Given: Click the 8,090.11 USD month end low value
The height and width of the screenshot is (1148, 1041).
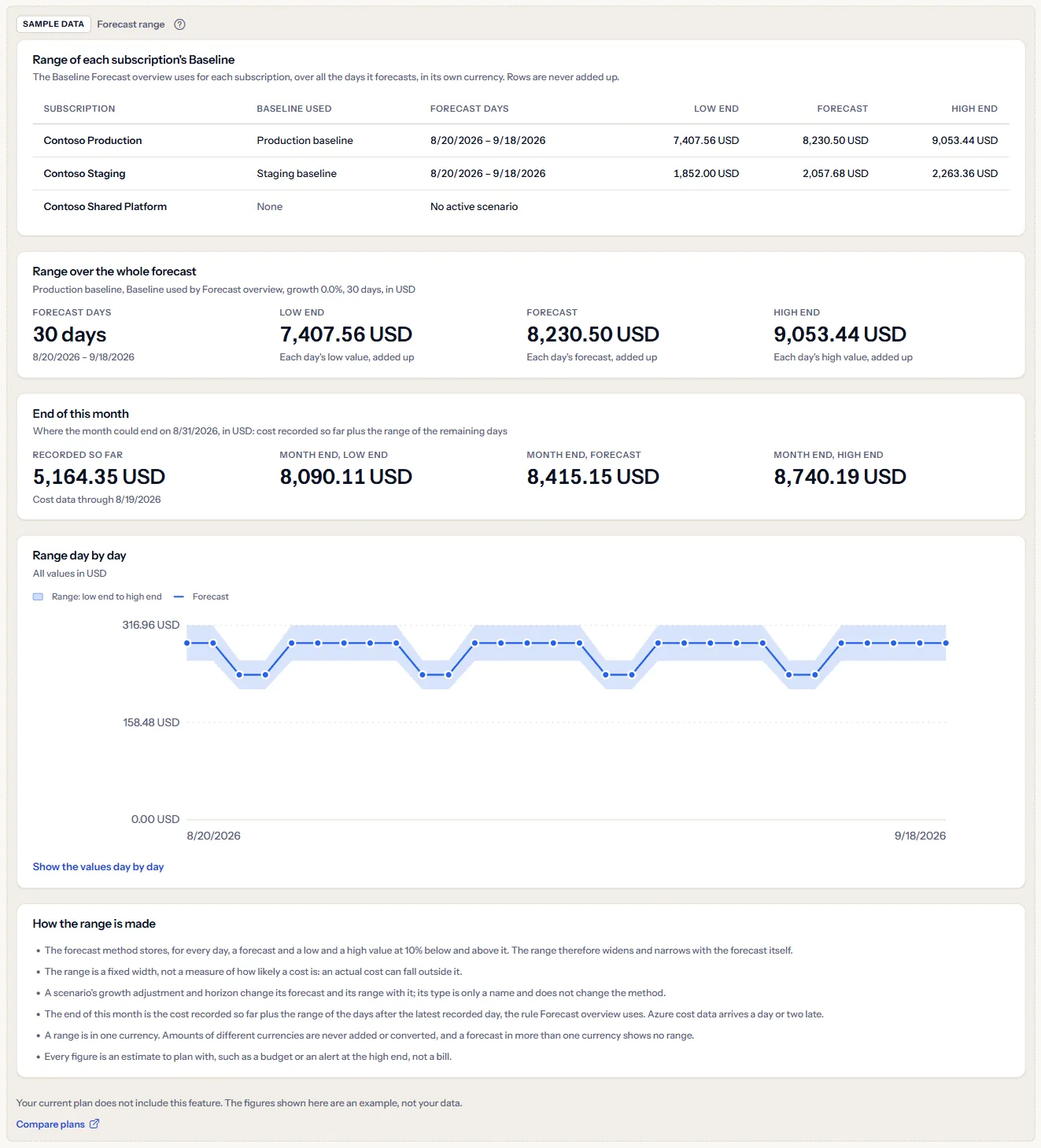Looking at the screenshot, I should (x=346, y=477).
